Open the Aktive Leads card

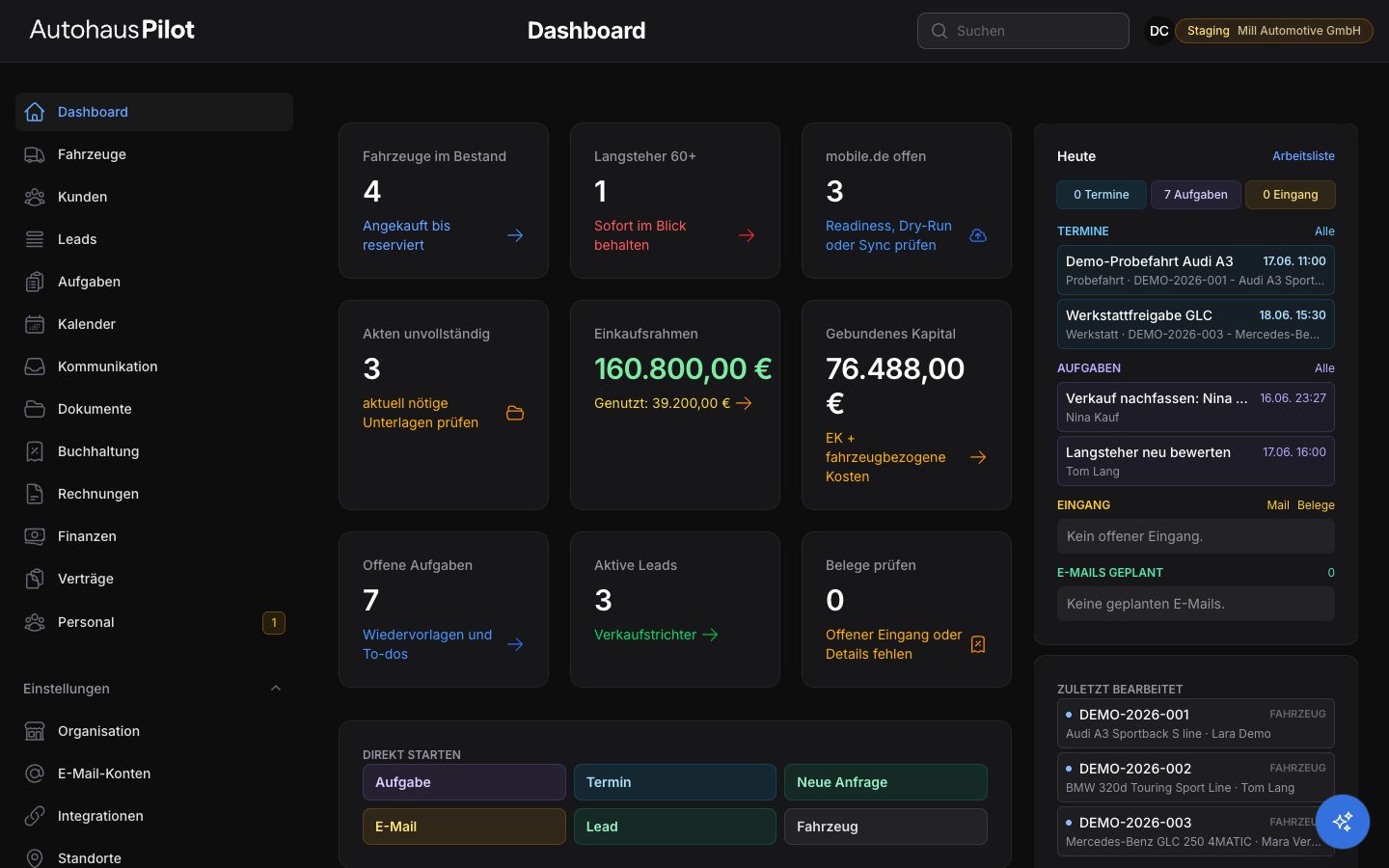click(x=675, y=610)
